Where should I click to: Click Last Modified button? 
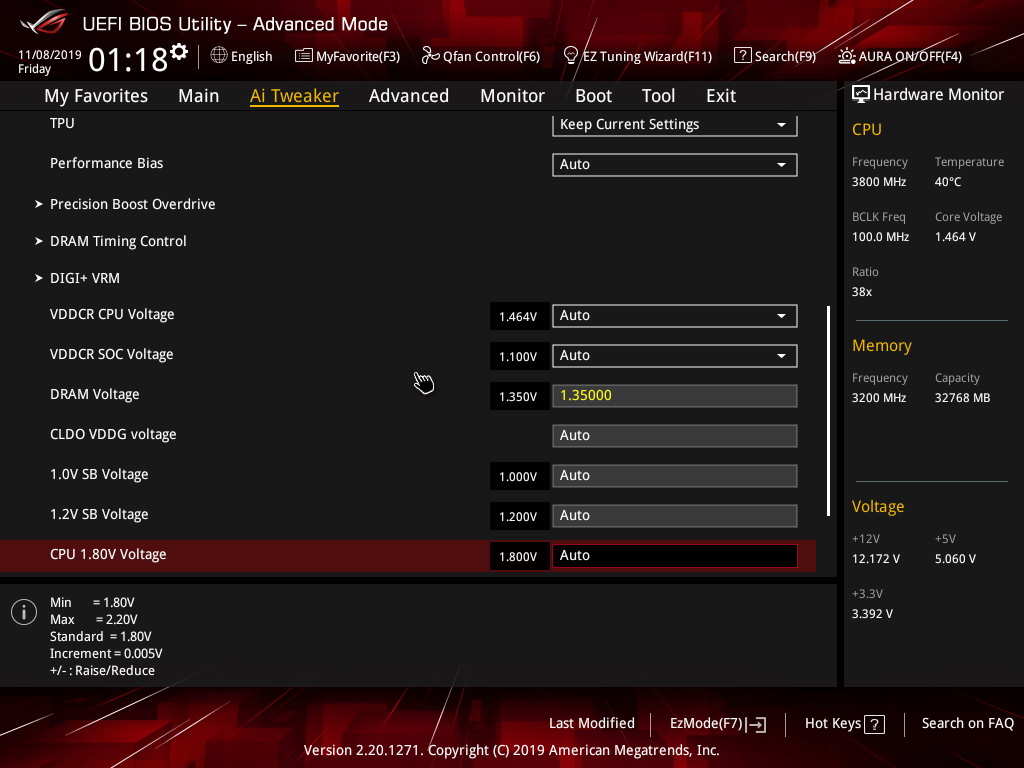[x=592, y=724]
